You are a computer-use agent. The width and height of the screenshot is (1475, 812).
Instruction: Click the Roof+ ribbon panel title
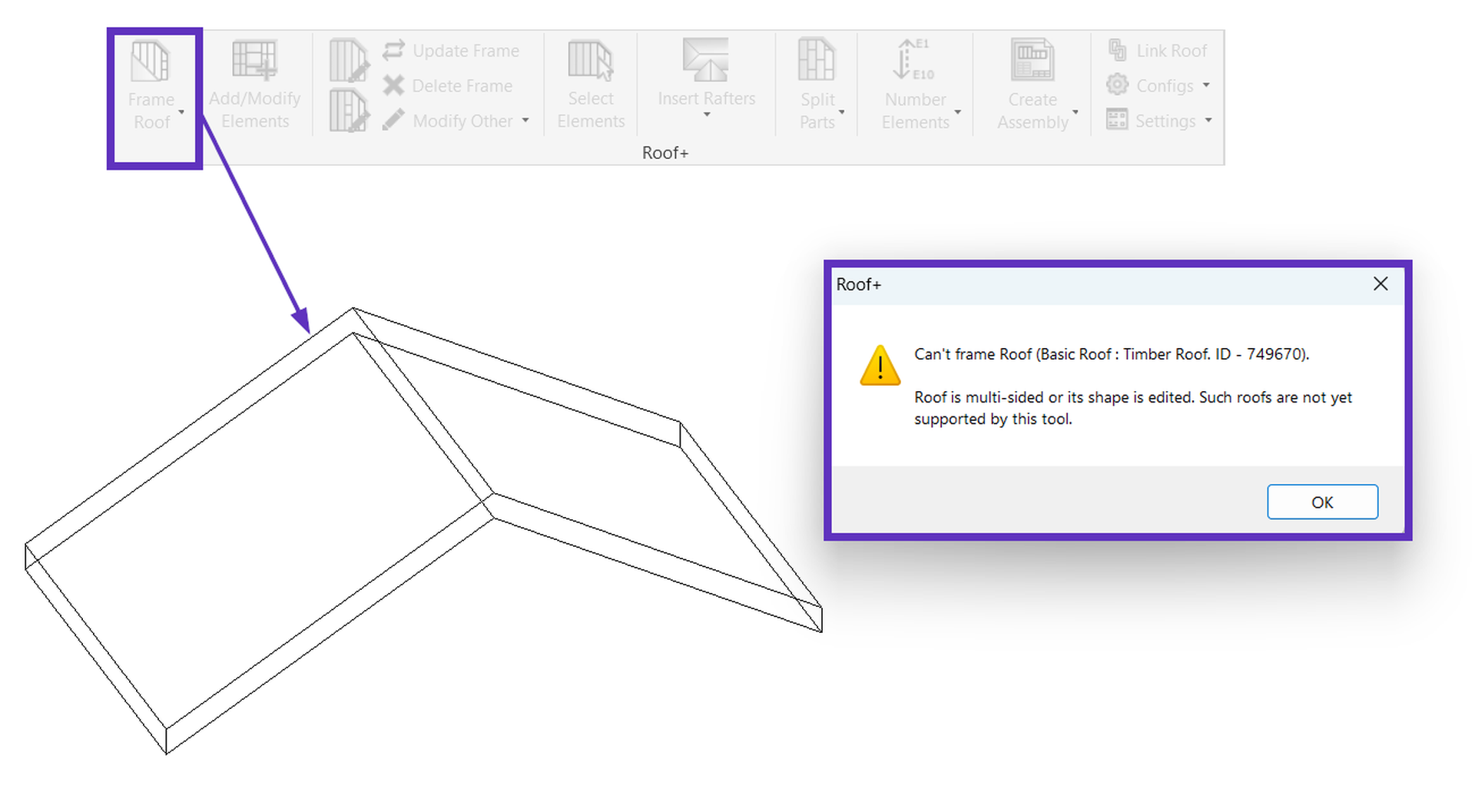pyautogui.click(x=665, y=153)
